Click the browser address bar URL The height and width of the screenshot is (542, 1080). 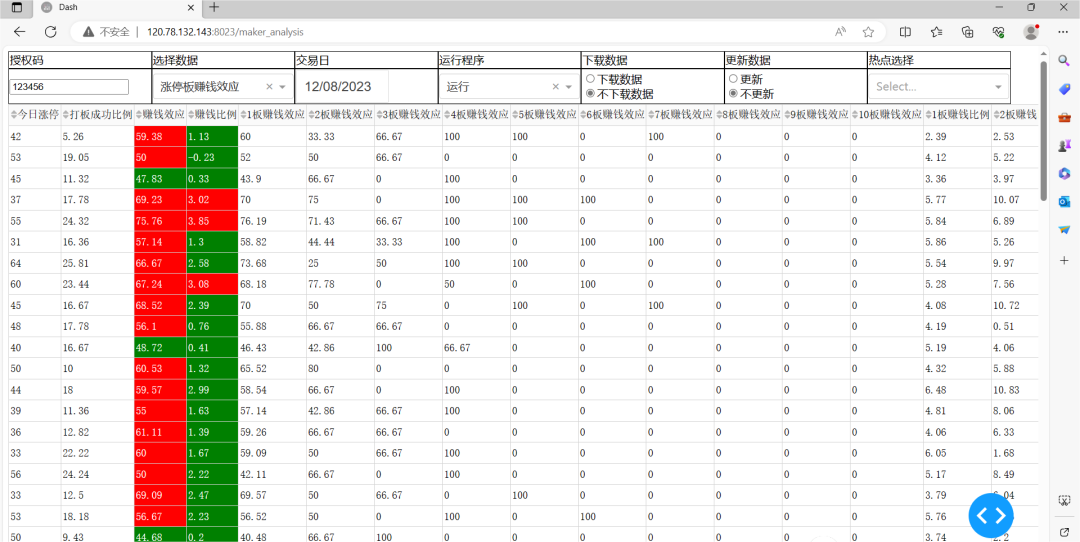[225, 32]
